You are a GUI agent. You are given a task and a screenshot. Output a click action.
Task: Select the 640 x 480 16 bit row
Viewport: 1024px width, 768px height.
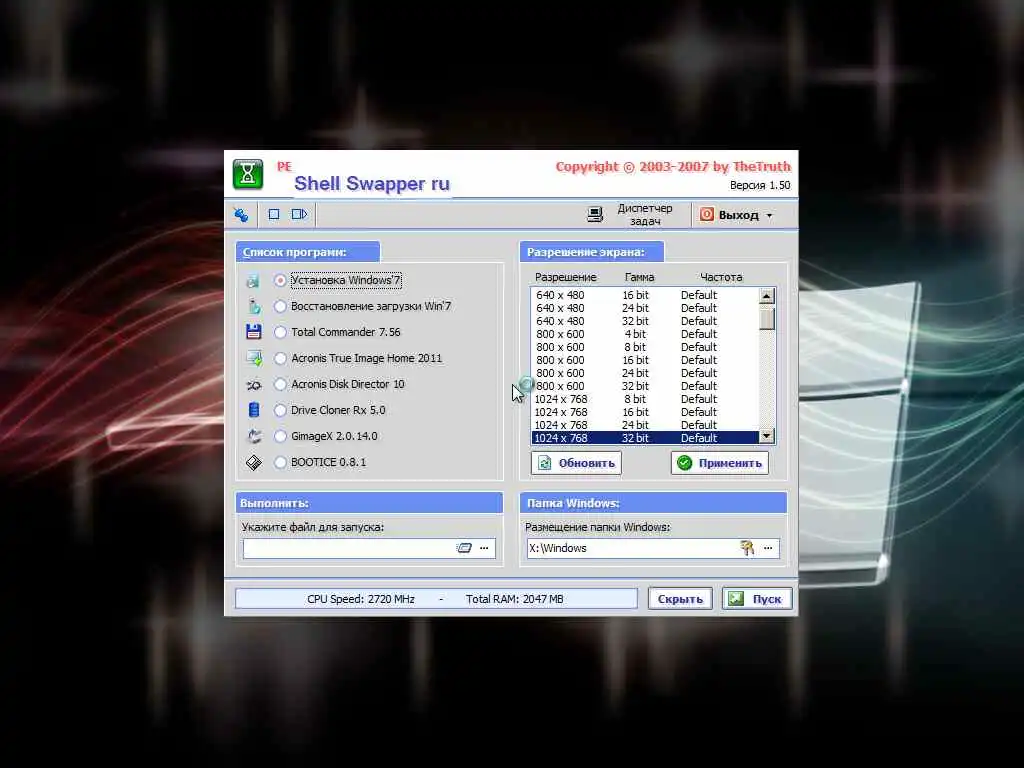click(645, 295)
